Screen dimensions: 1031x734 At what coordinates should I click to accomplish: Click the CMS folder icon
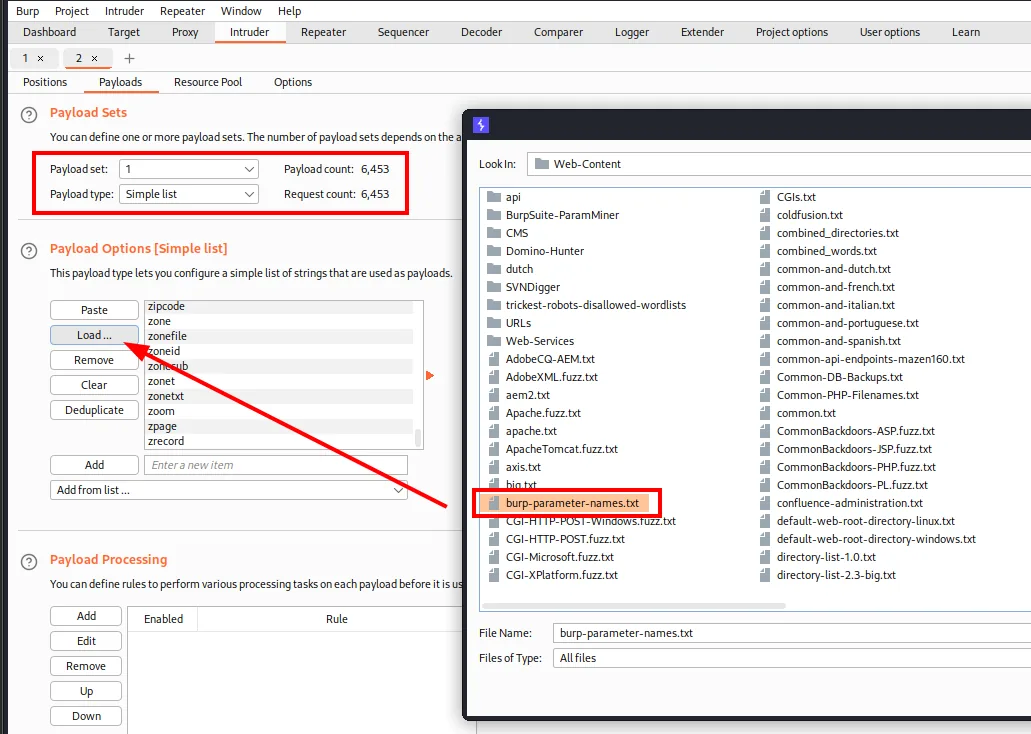[x=494, y=233]
